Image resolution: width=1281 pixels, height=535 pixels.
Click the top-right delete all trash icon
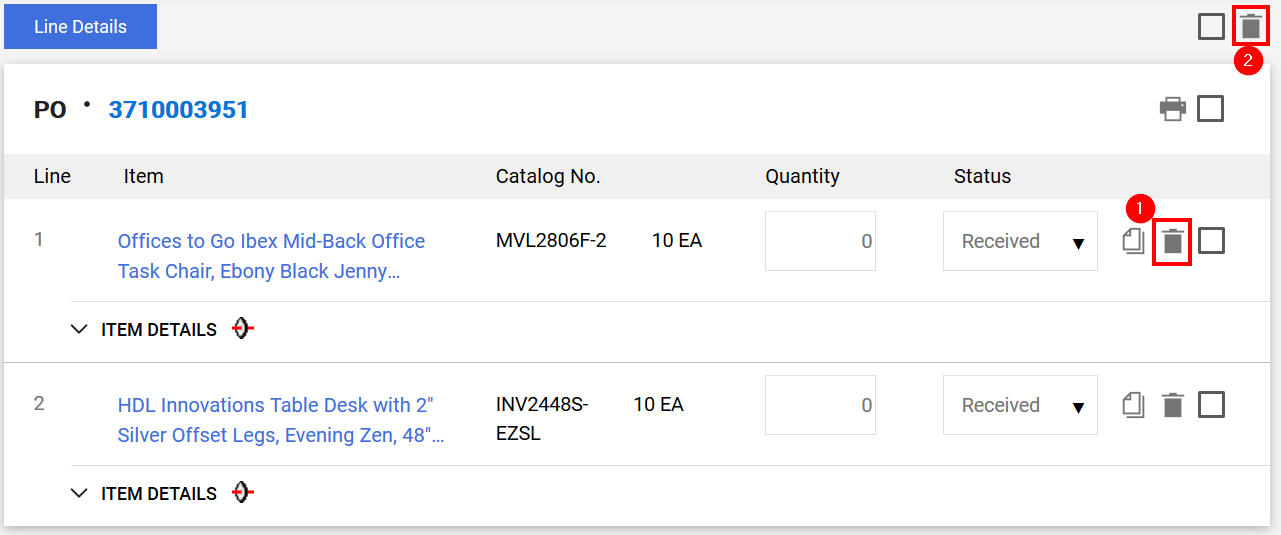[1250, 26]
